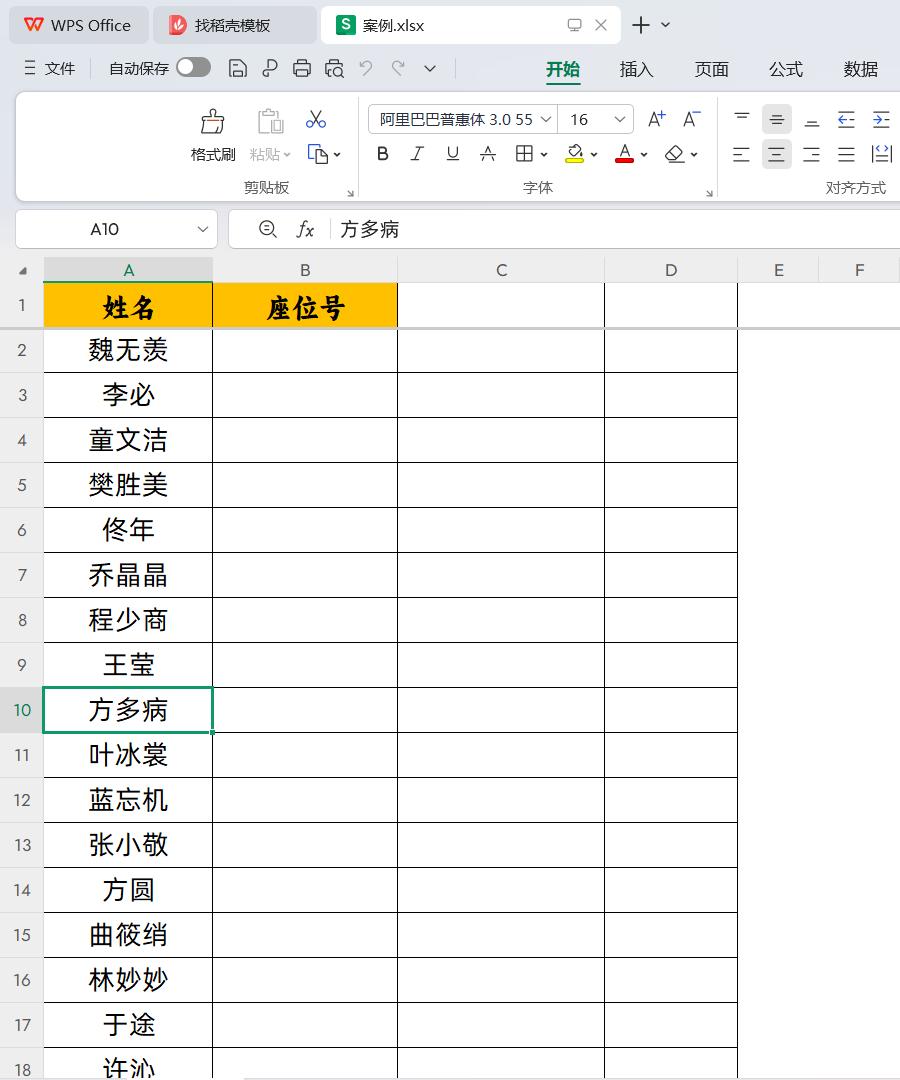Align cell text to the right
900x1080 pixels.
click(x=812, y=154)
